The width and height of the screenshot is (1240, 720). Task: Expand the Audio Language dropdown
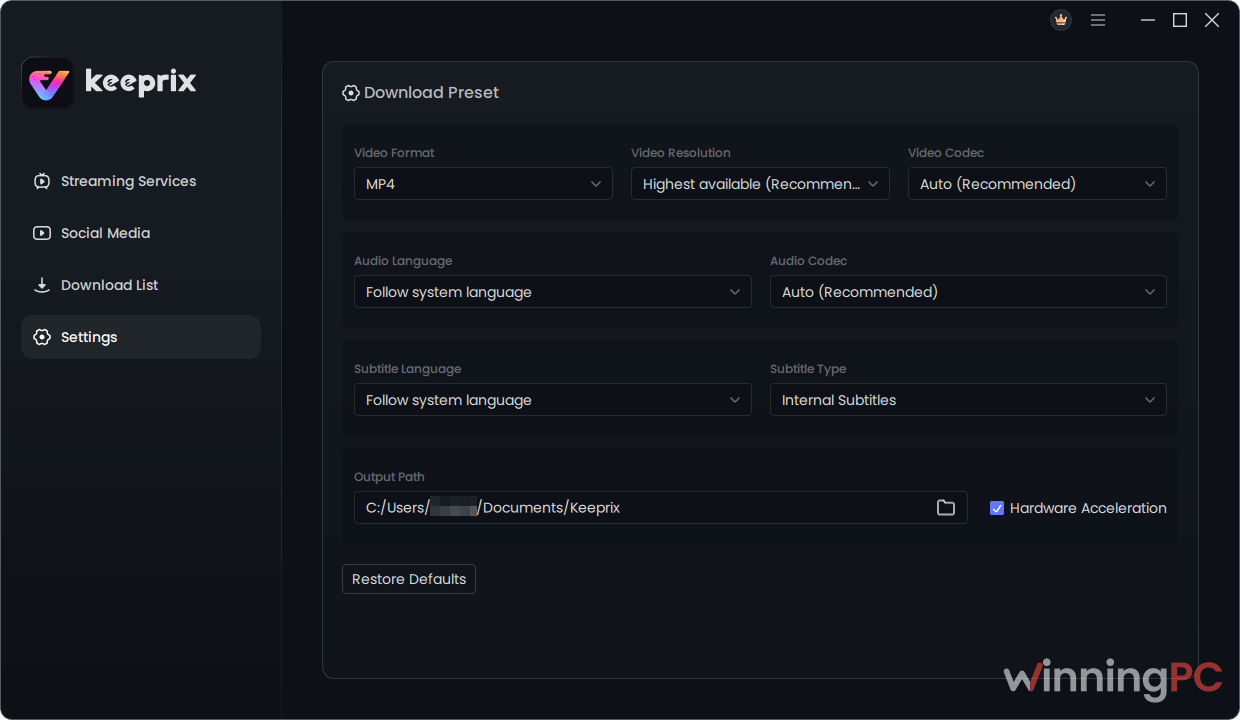pos(553,292)
